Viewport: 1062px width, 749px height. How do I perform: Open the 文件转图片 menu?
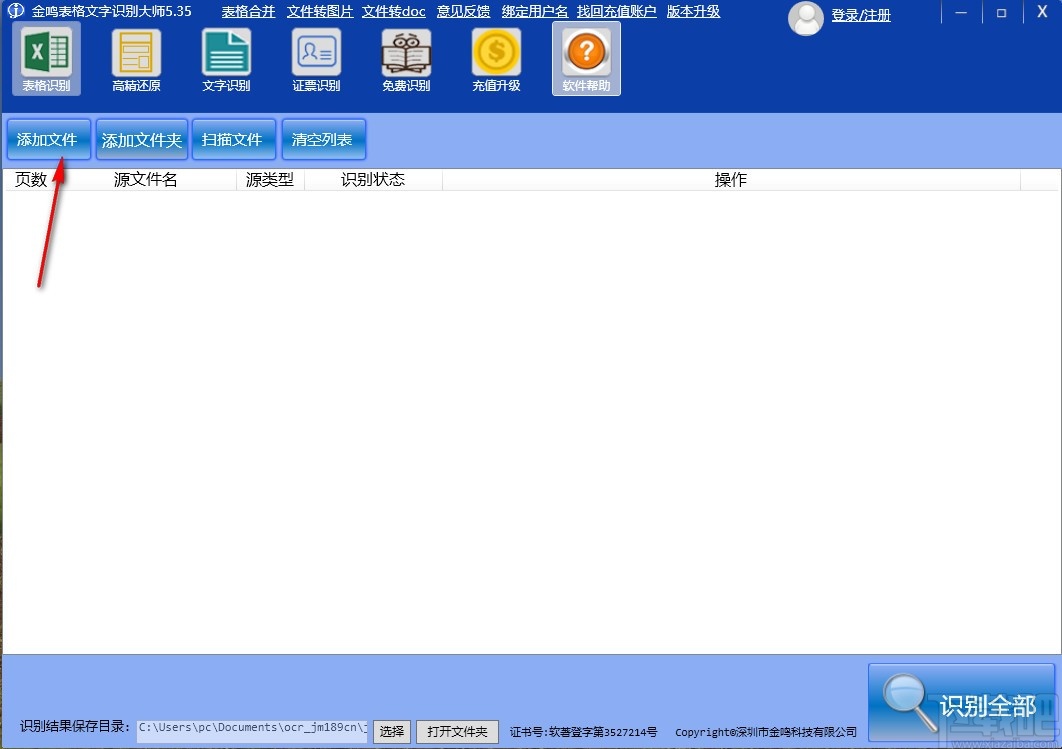tap(319, 11)
